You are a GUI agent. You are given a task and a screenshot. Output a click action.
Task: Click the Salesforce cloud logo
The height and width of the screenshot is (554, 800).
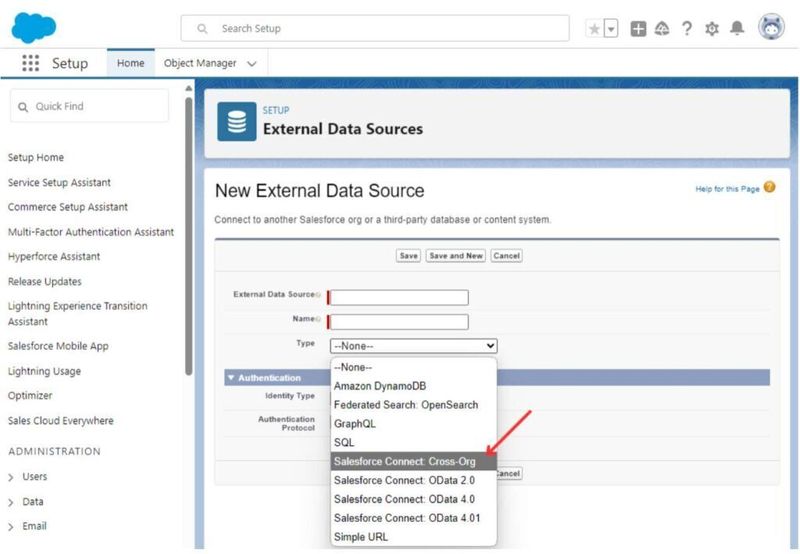coord(34,28)
